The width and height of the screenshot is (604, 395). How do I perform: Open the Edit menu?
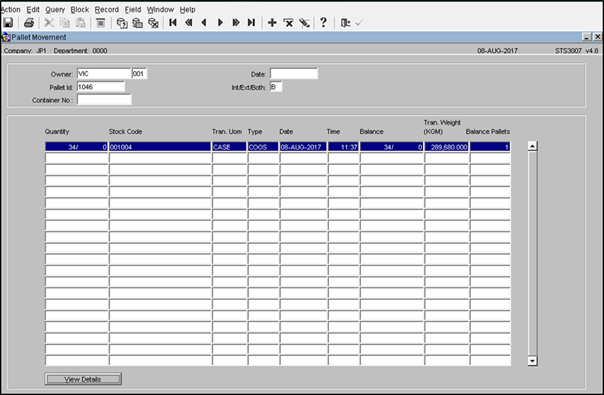tap(33, 9)
